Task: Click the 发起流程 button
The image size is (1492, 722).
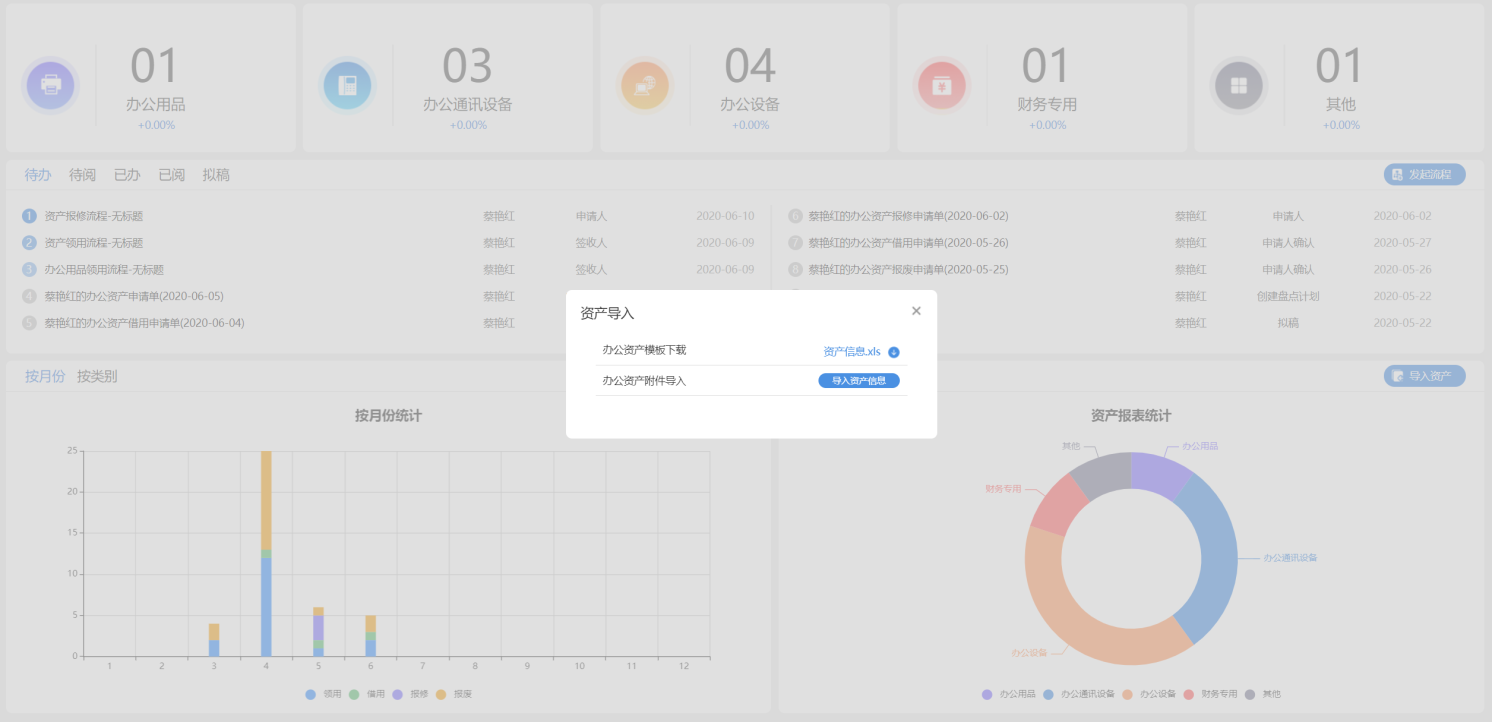Action: point(1425,174)
